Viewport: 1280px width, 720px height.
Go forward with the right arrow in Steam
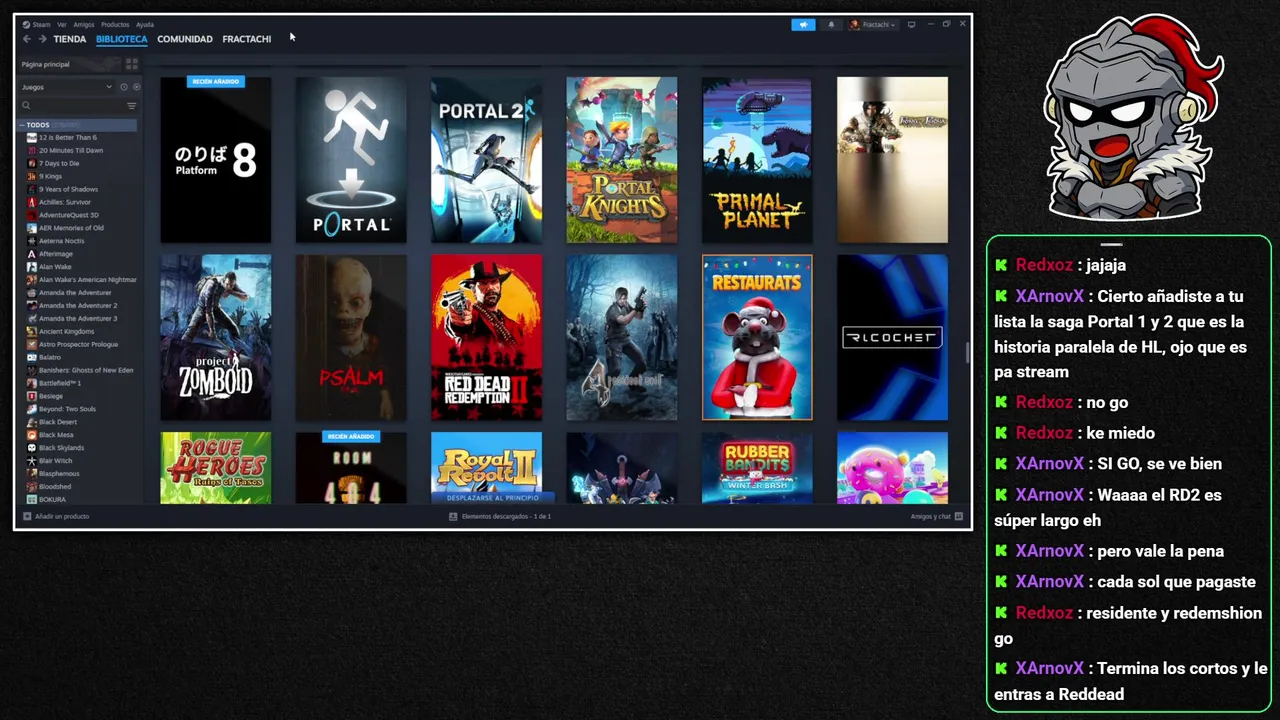pyautogui.click(x=42, y=39)
